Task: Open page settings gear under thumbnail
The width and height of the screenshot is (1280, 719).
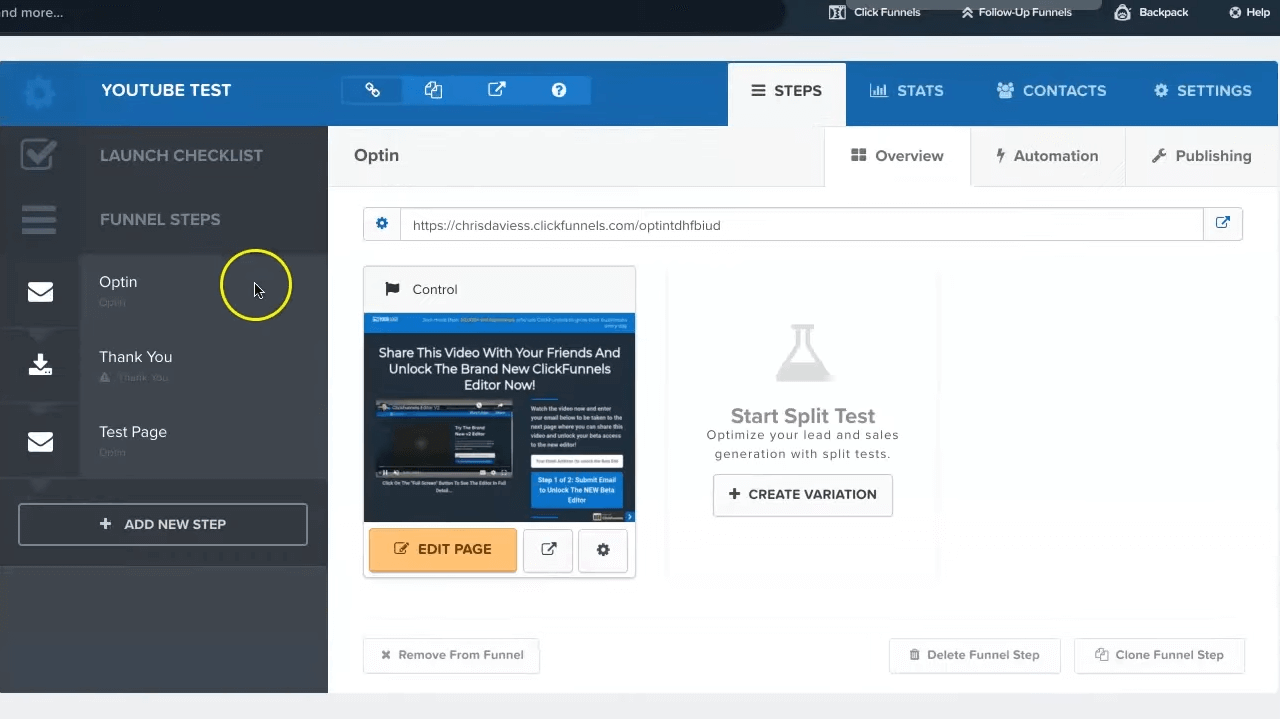Action: point(602,549)
